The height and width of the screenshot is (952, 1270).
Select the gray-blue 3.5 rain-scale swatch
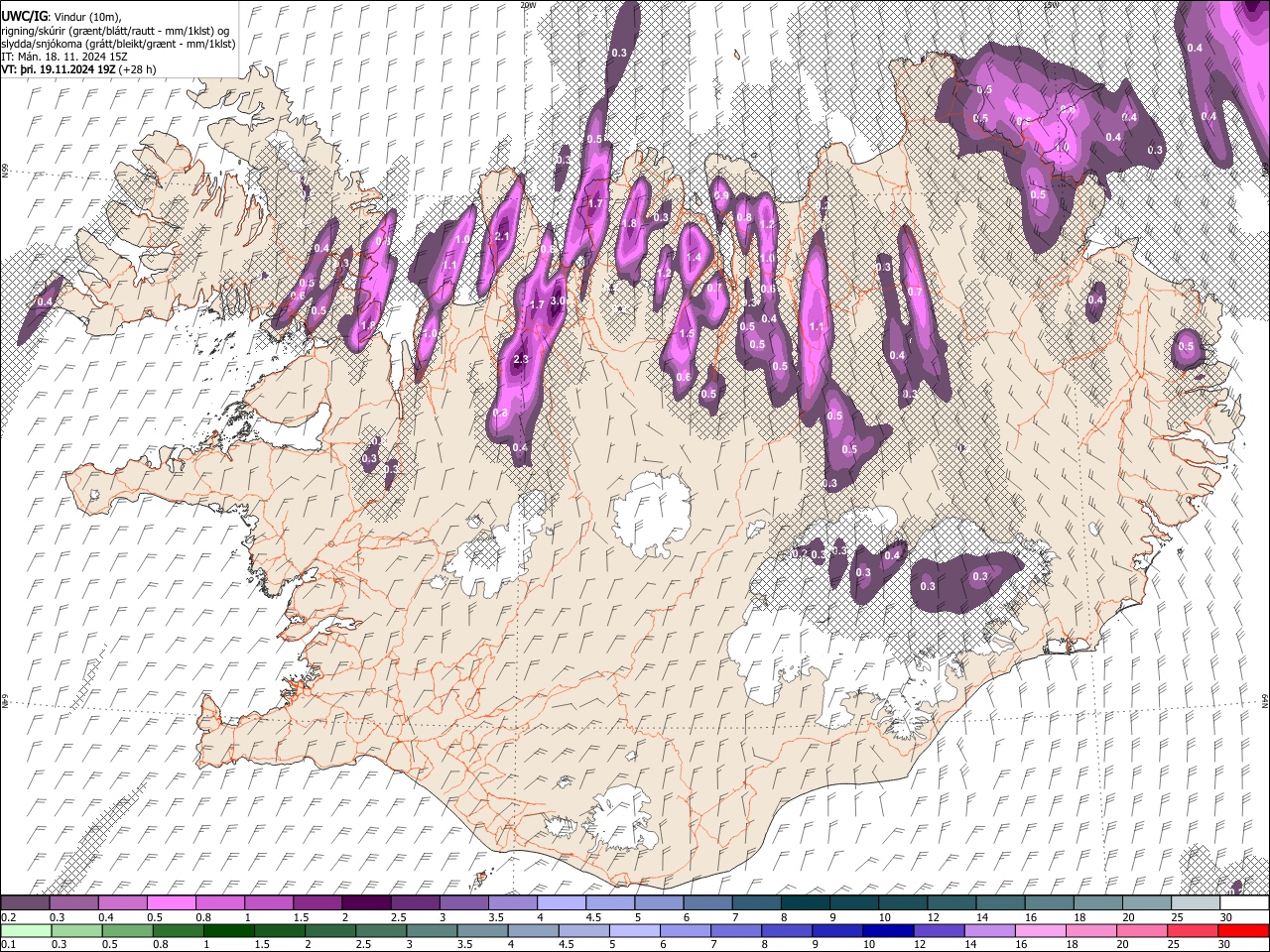click(482, 930)
